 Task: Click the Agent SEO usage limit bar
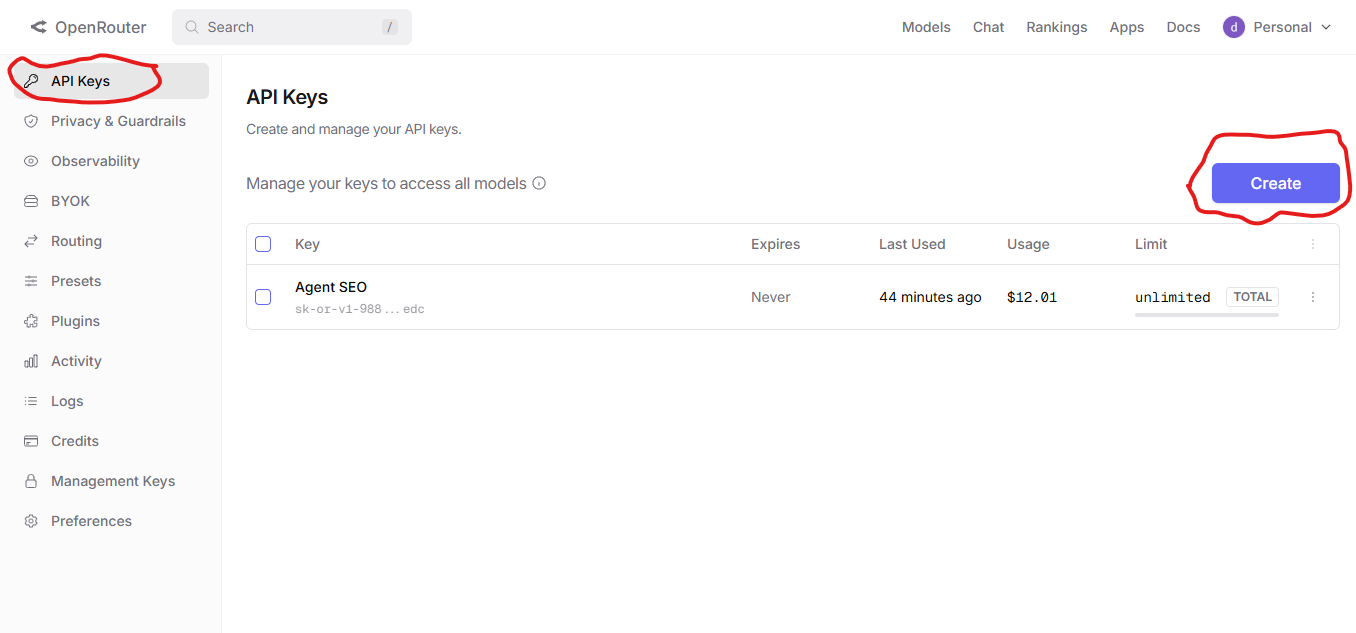(x=1206, y=315)
